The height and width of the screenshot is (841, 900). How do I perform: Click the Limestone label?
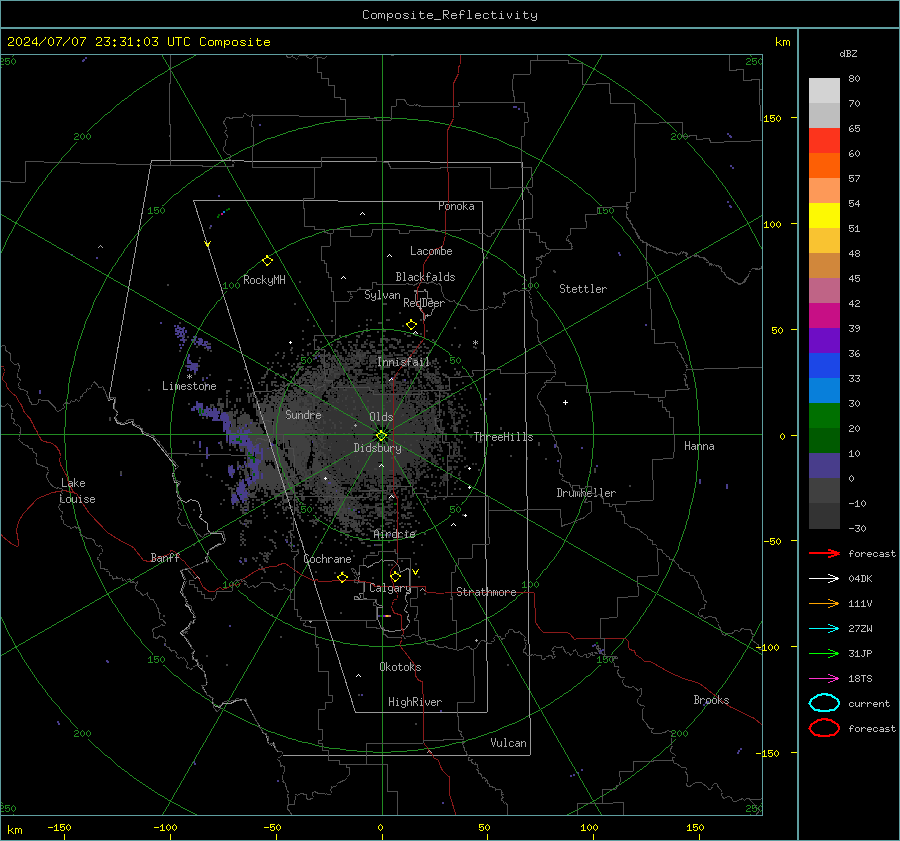(x=189, y=386)
